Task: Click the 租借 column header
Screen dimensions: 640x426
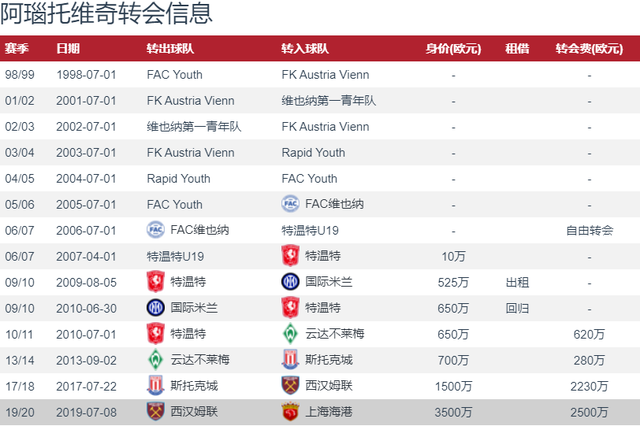Action: [x=517, y=49]
